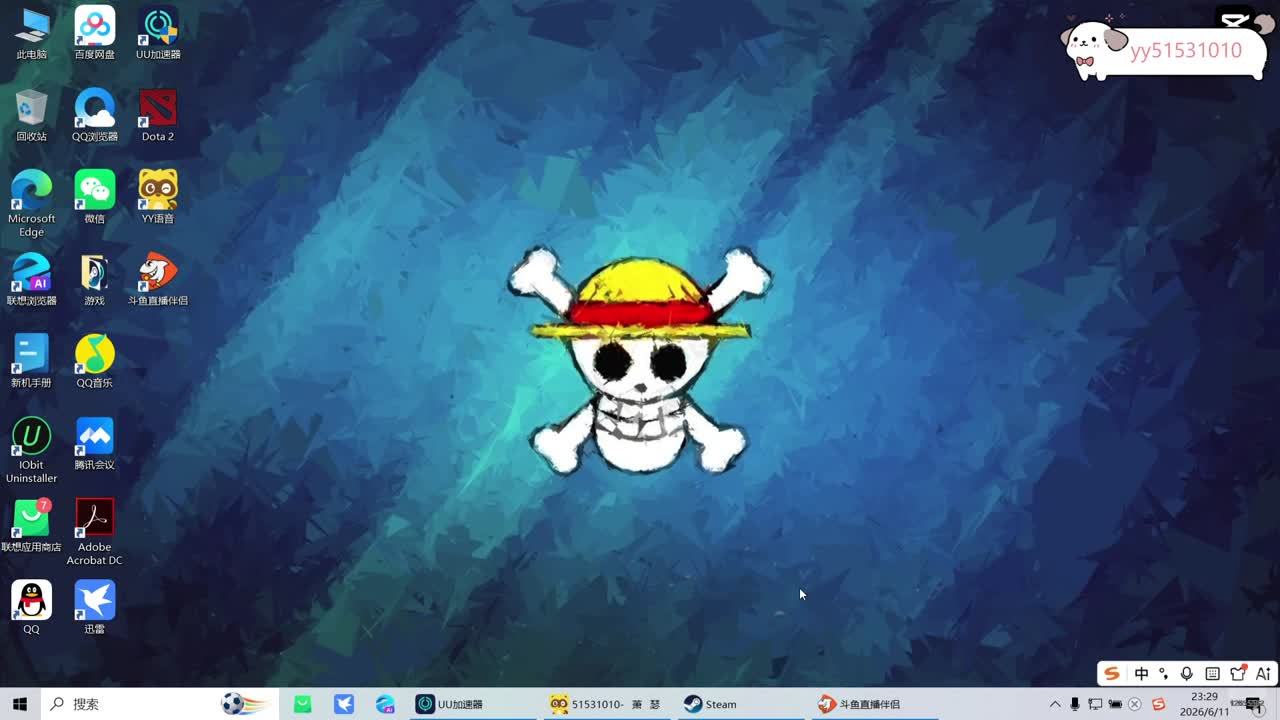
Task: Toggle the 中 Chinese/English input mode
Action: pos(1141,674)
